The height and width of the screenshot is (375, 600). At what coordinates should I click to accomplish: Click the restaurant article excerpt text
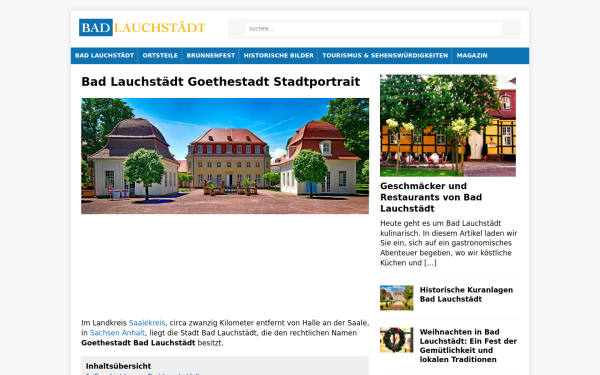pos(448,243)
